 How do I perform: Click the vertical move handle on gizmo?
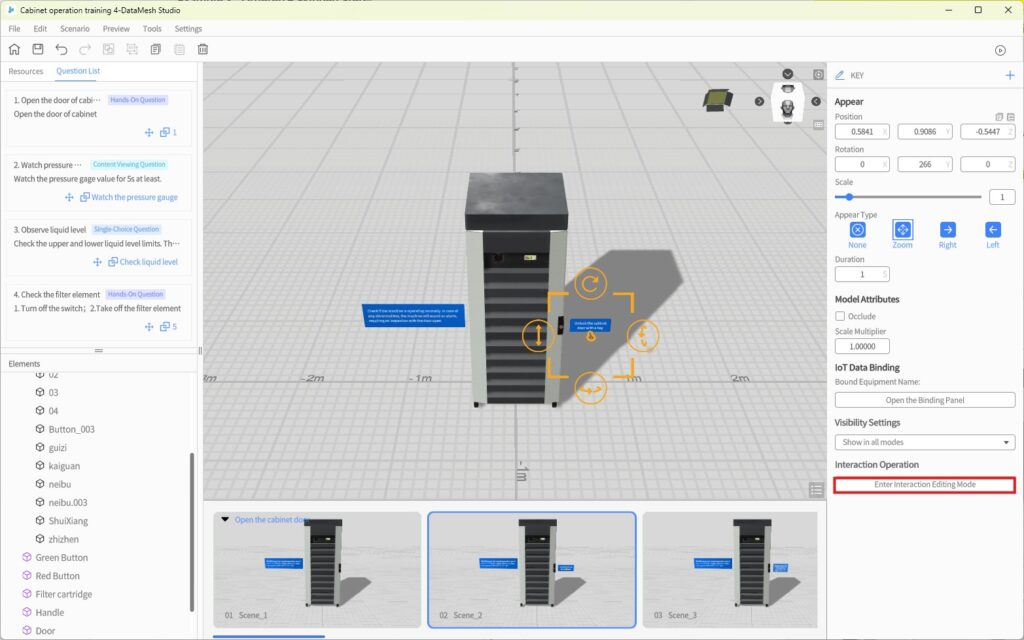pyautogui.click(x=539, y=335)
